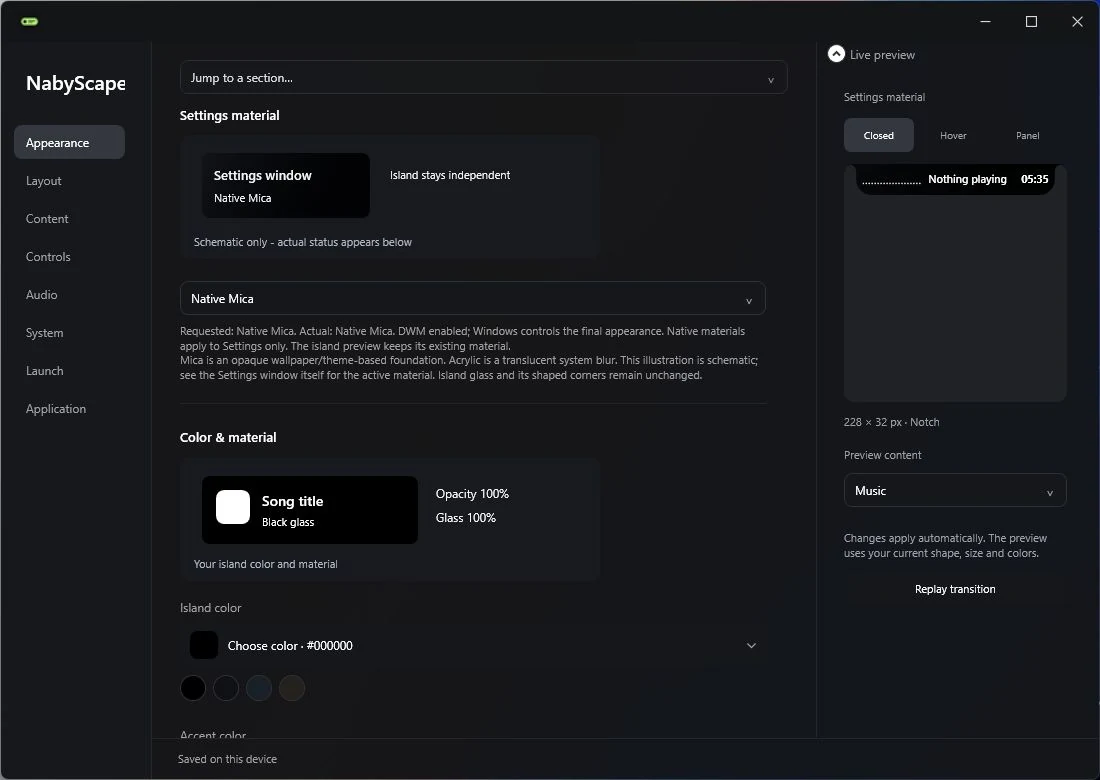Open the Native Mica material dropdown

[472, 299]
